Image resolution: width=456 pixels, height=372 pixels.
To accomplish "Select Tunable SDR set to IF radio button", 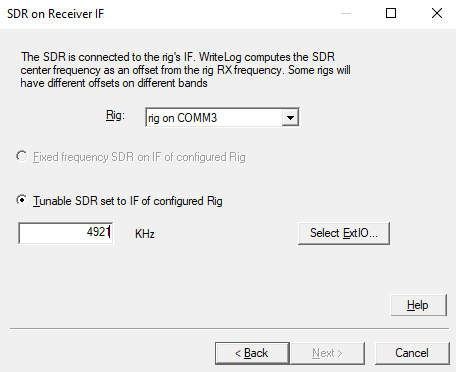I will pos(22,200).
